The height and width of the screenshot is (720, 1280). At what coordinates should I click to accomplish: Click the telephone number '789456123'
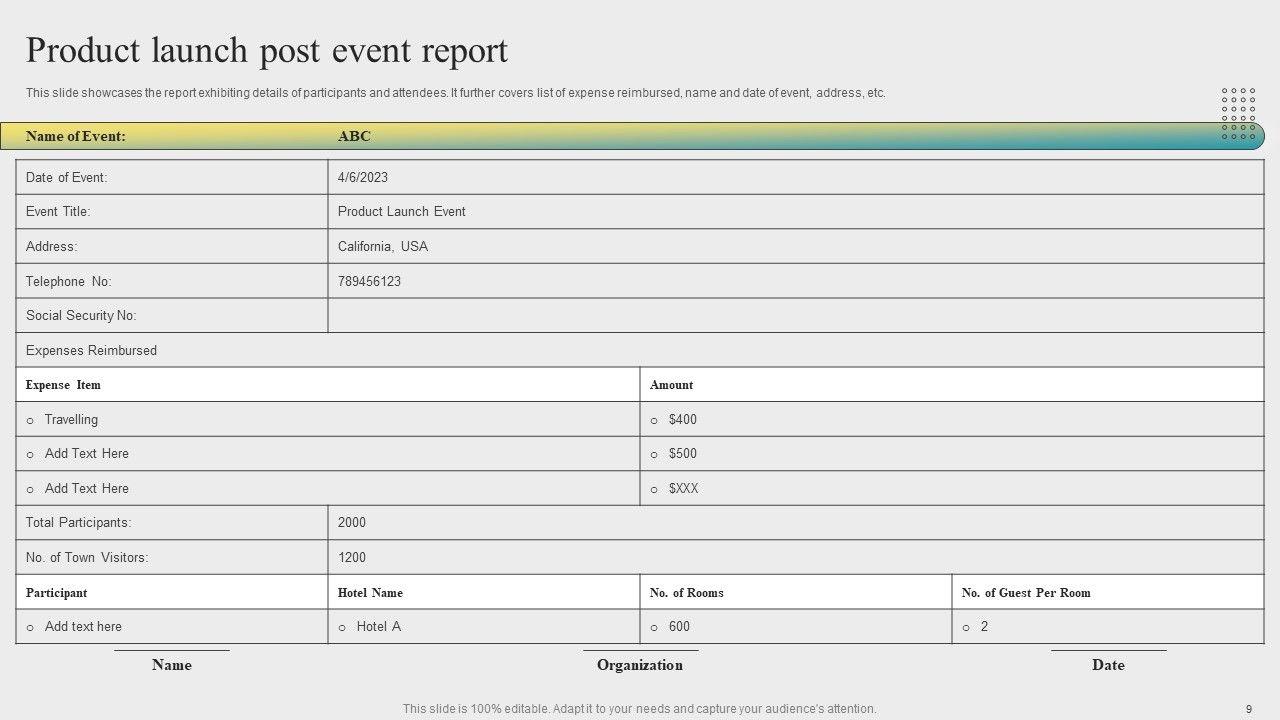(x=369, y=281)
